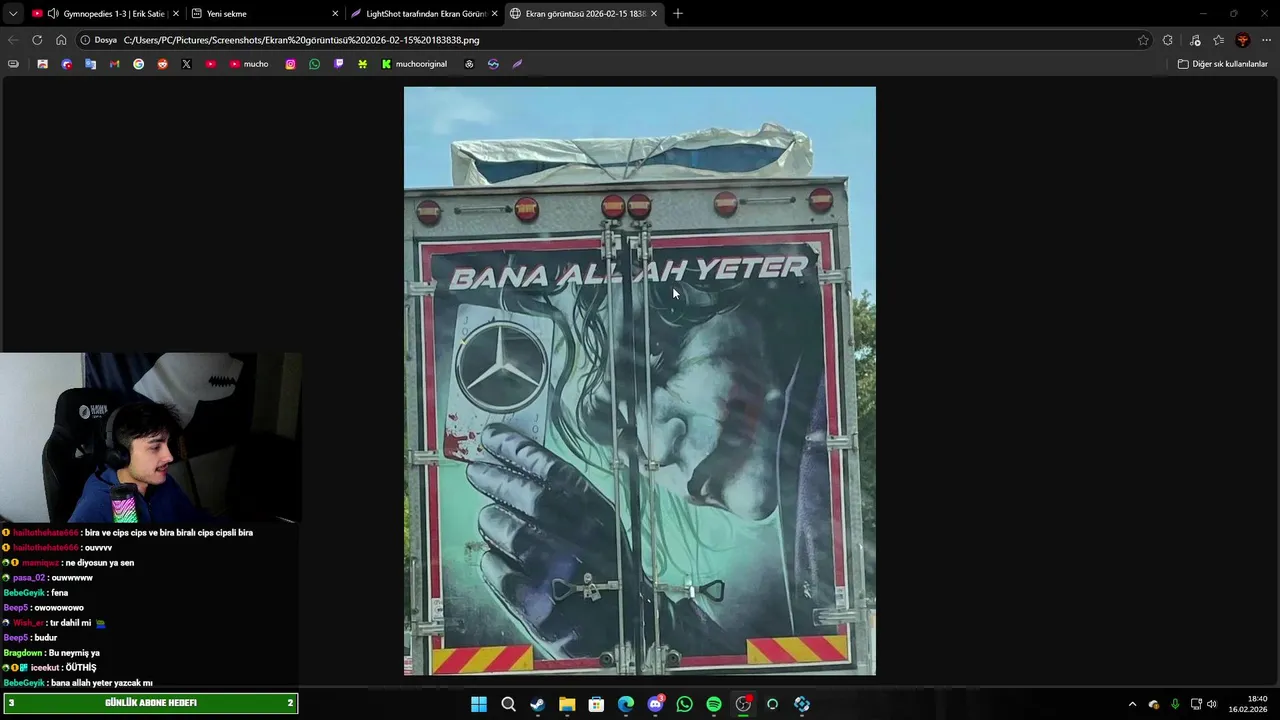Open Discord from the taskbar
The image size is (1280, 720).
point(655,704)
